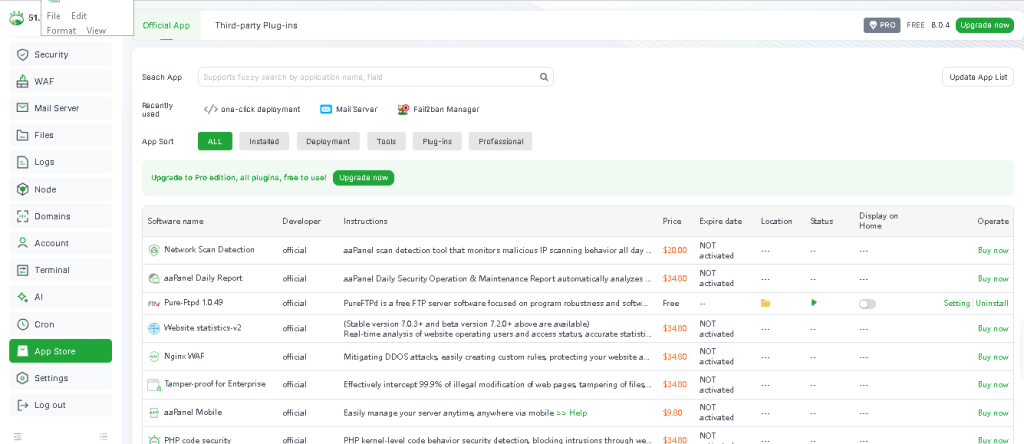
Task: Click the PHP code security row name
Action: [x=197, y=440]
